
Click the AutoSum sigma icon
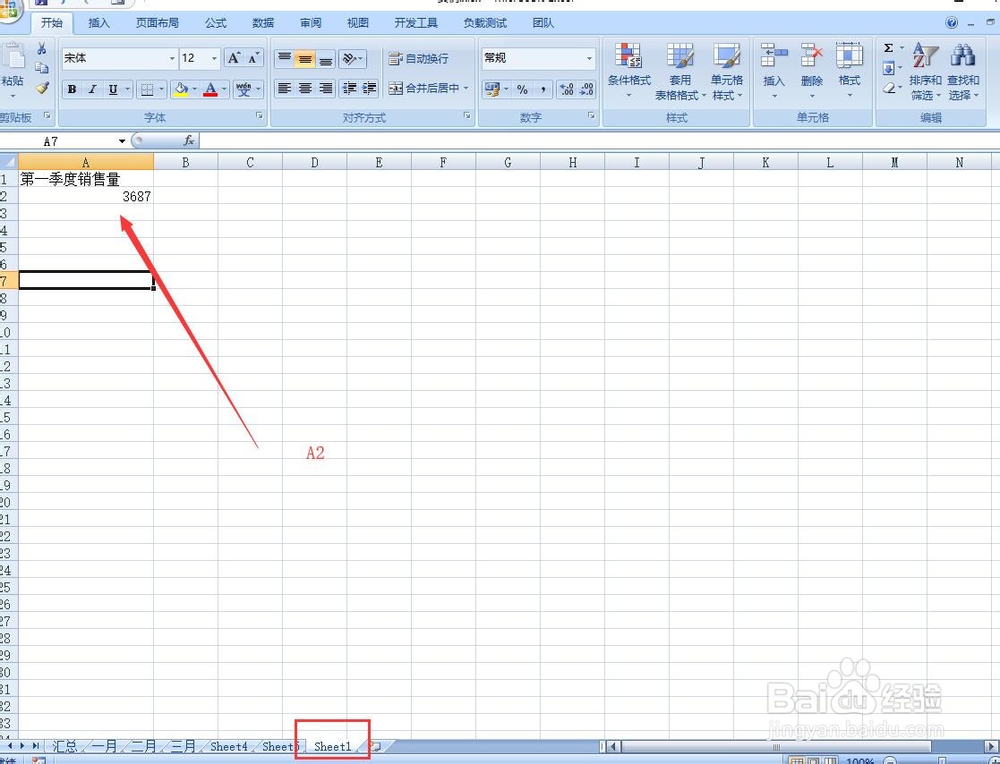click(888, 48)
